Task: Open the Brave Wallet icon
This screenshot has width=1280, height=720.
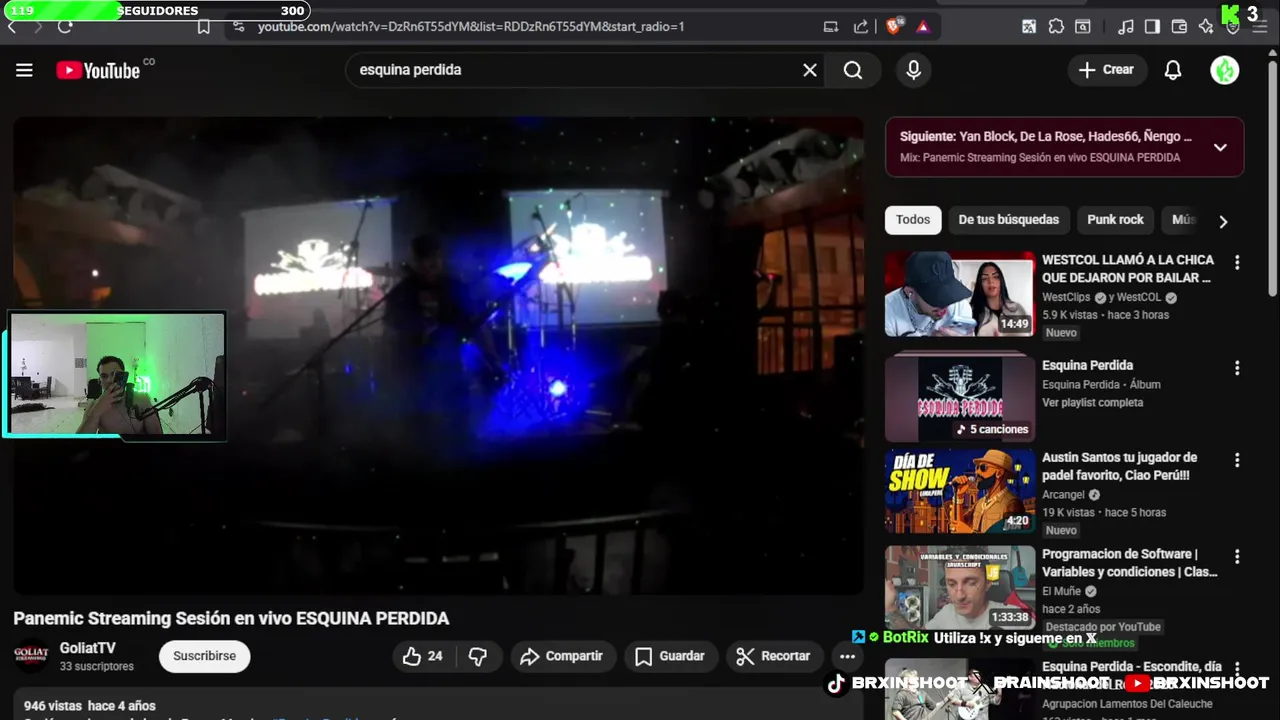Action: click(1179, 27)
